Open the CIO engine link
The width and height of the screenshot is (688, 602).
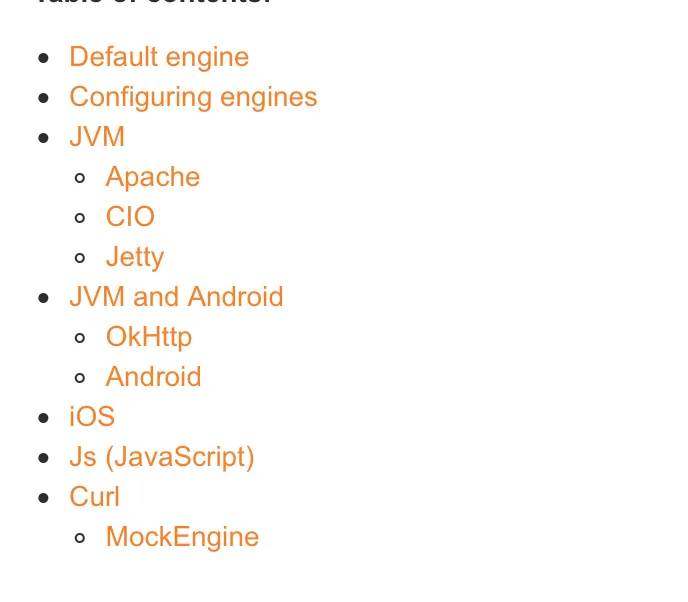click(x=130, y=217)
